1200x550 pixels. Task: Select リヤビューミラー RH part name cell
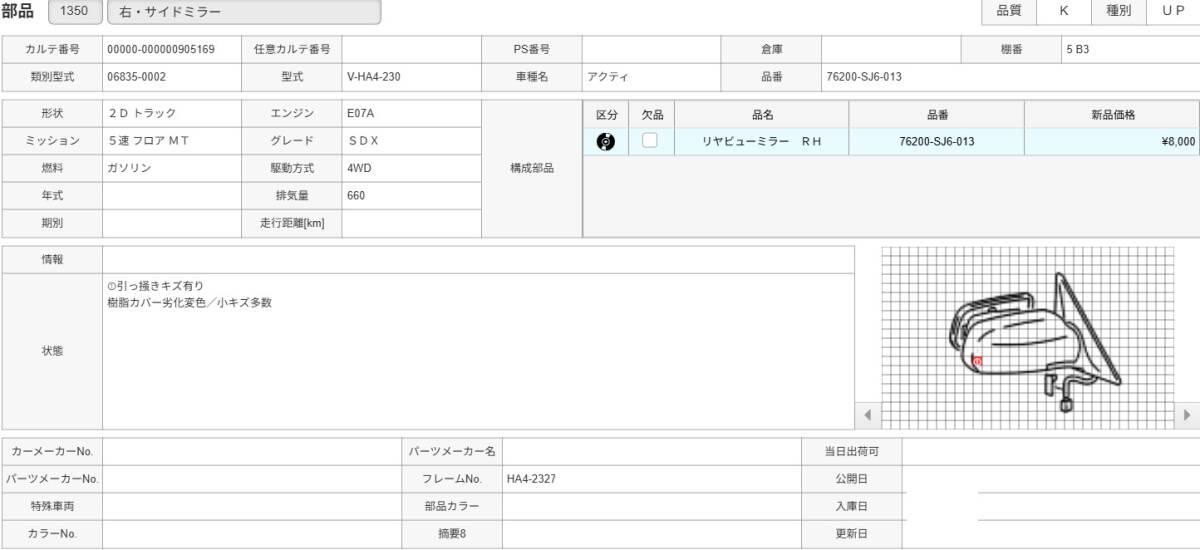click(x=762, y=142)
